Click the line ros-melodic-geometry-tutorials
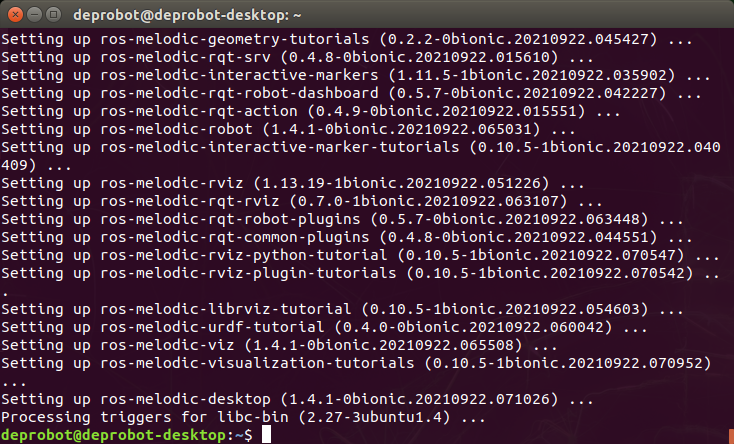 347,39
